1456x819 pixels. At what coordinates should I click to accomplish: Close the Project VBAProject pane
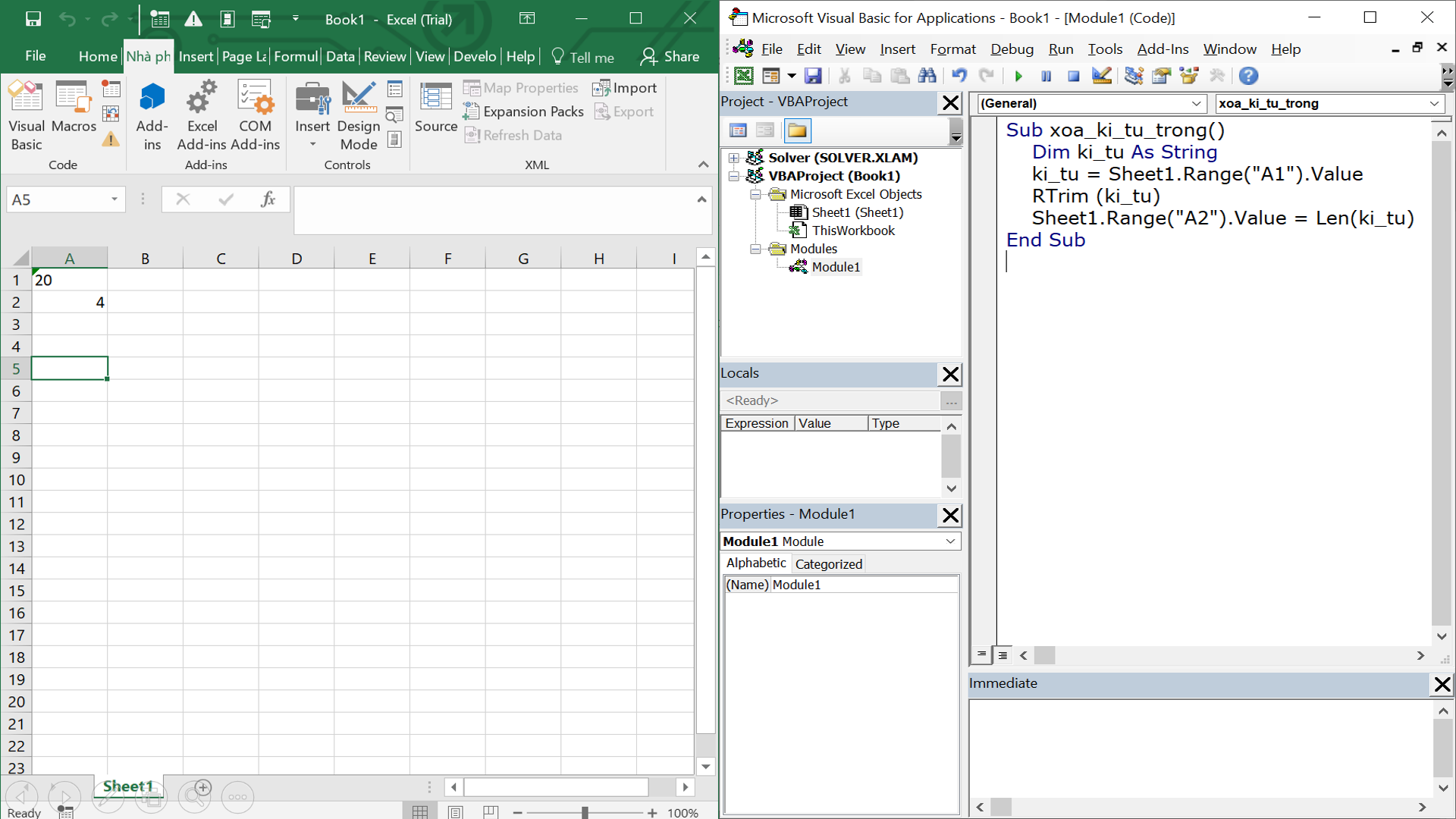point(950,103)
